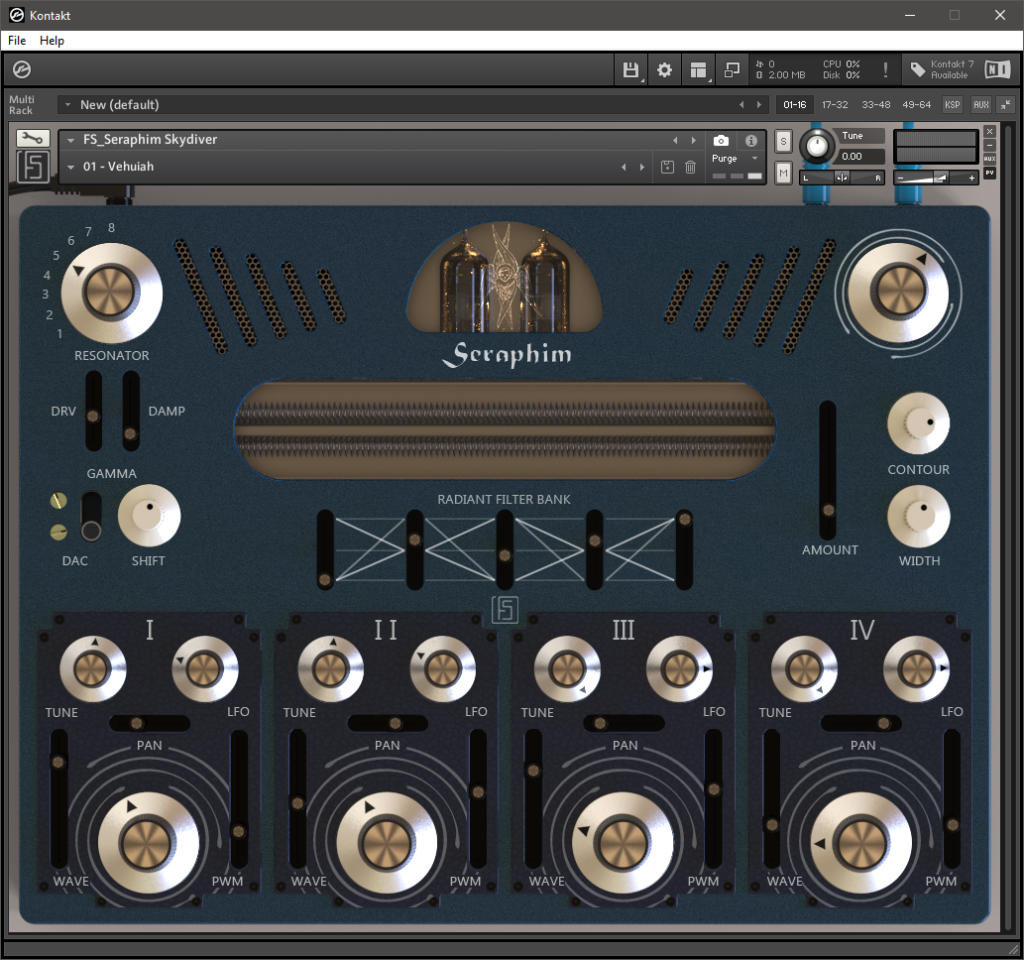Screen dimensions: 1024x960
Task: Toggle the KSP button in Multi Rack
Action: [x=952, y=104]
